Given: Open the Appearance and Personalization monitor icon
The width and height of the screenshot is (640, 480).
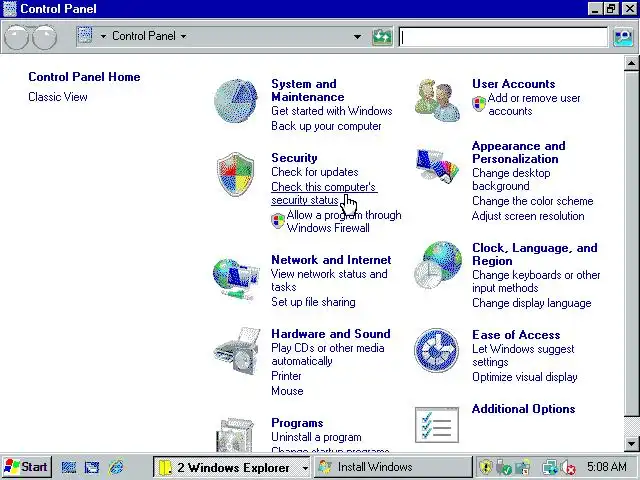Looking at the screenshot, I should pyautogui.click(x=437, y=166).
